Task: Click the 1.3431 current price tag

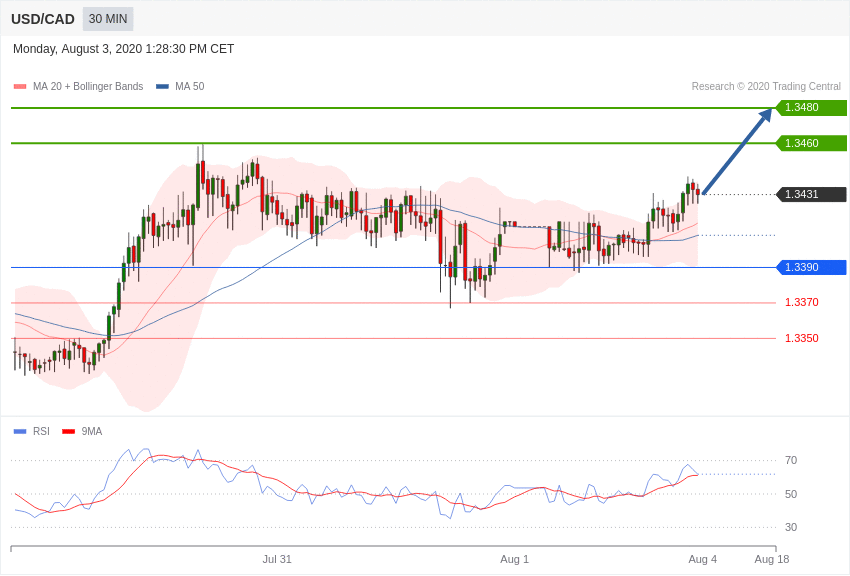Action: (811, 194)
